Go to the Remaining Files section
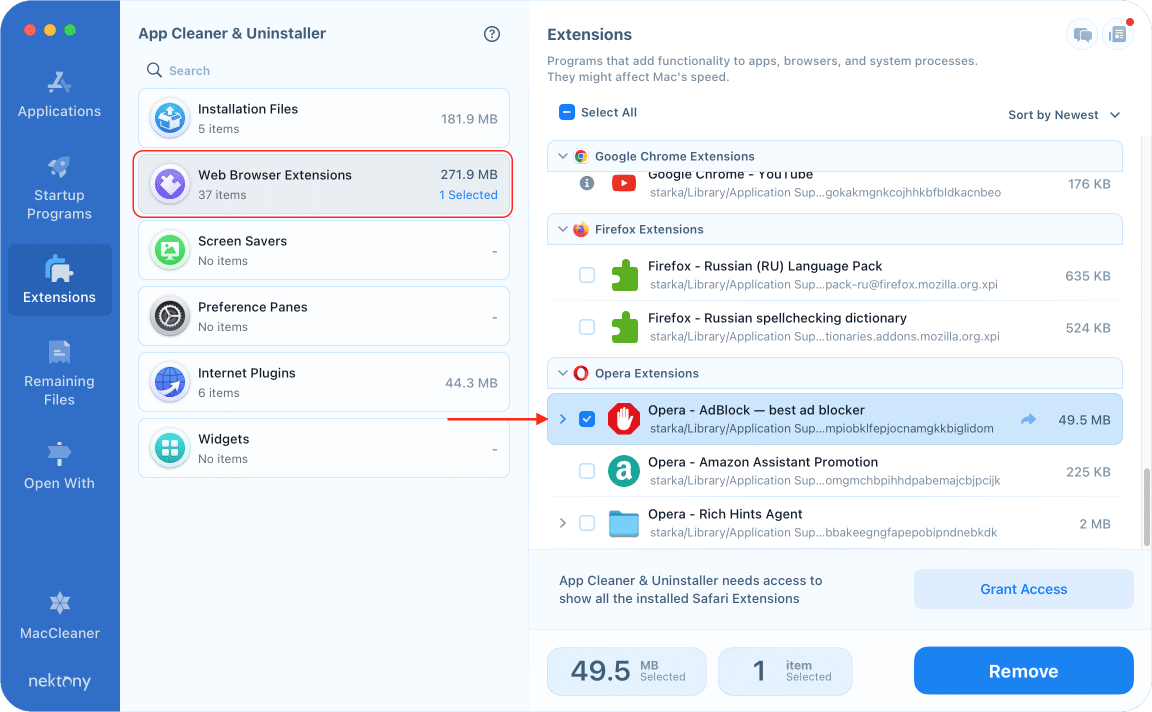 coord(60,373)
